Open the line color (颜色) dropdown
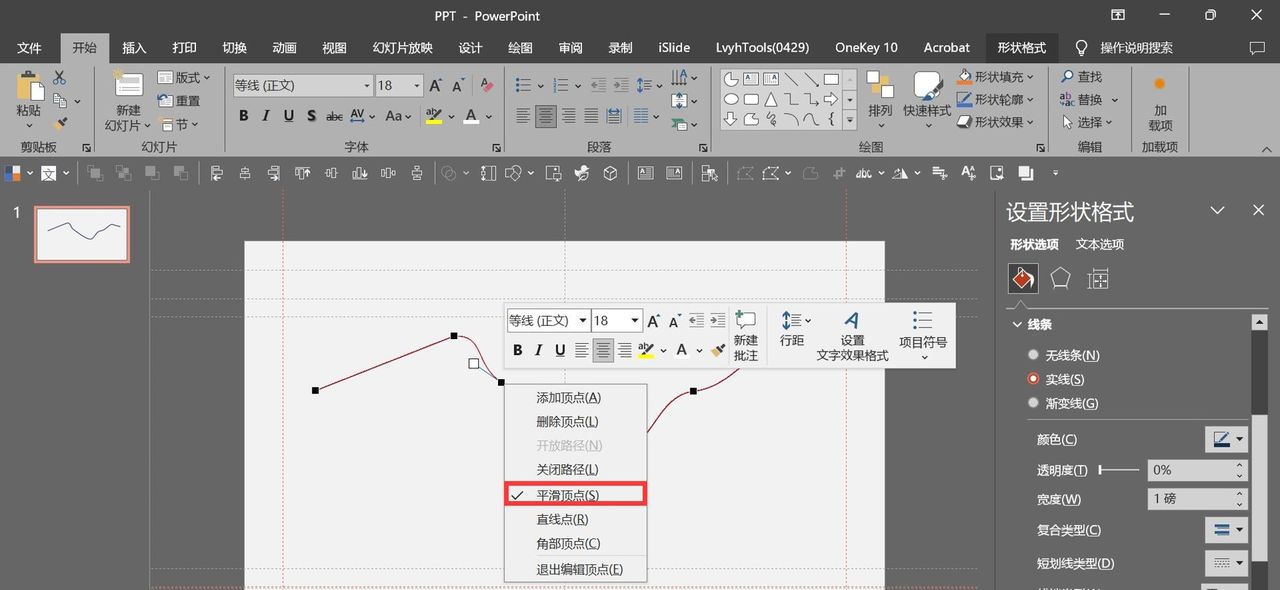 pos(1227,439)
